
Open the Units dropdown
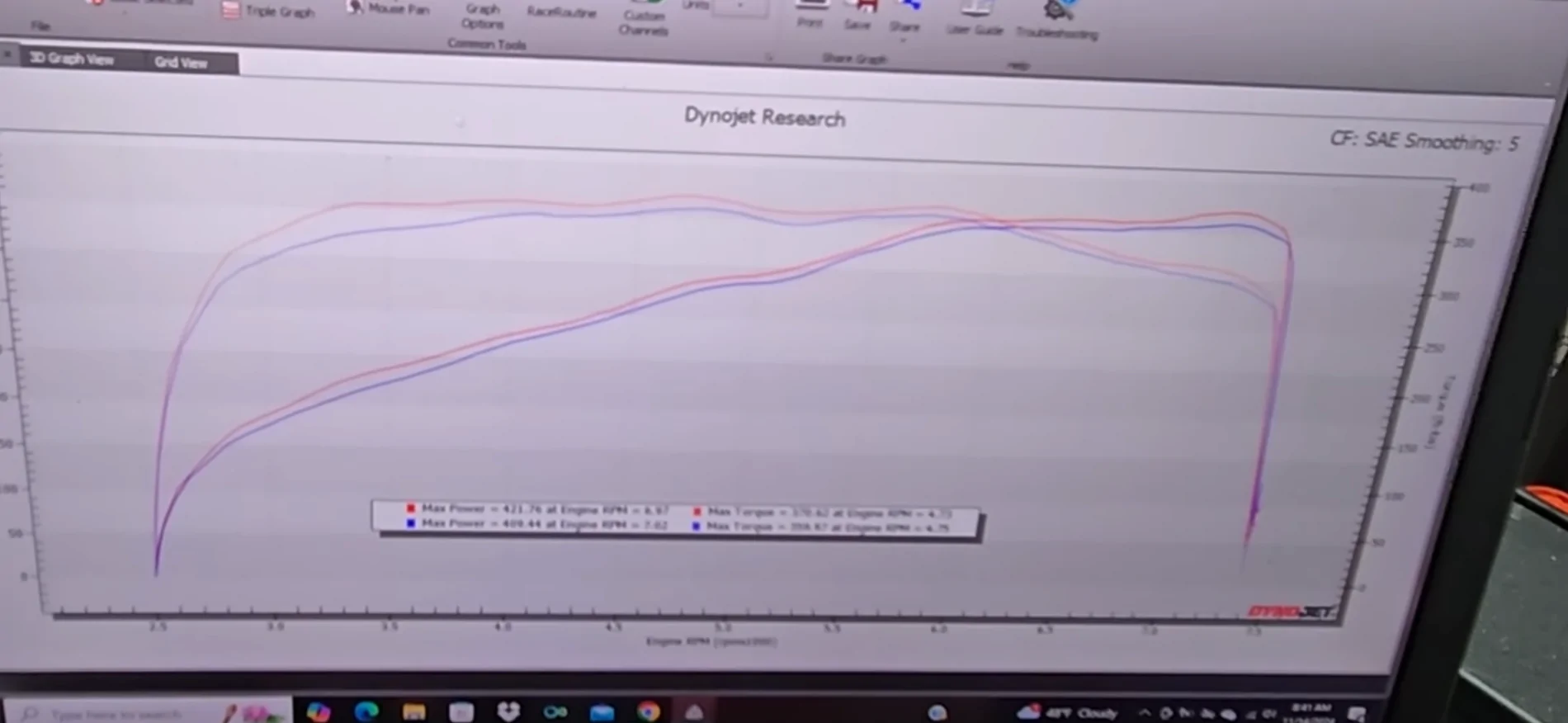coord(740,7)
